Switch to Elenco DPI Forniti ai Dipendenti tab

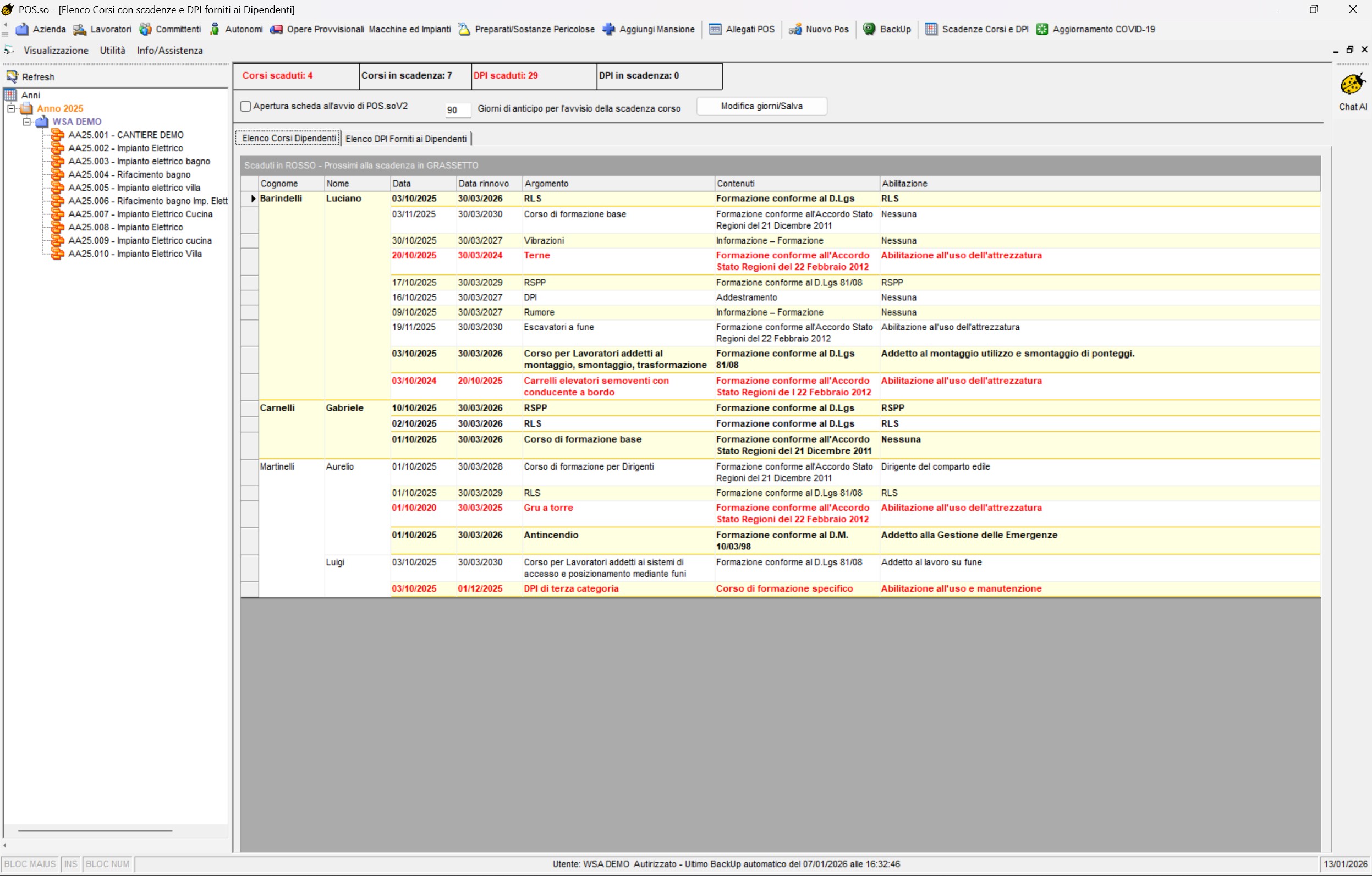[405, 139]
